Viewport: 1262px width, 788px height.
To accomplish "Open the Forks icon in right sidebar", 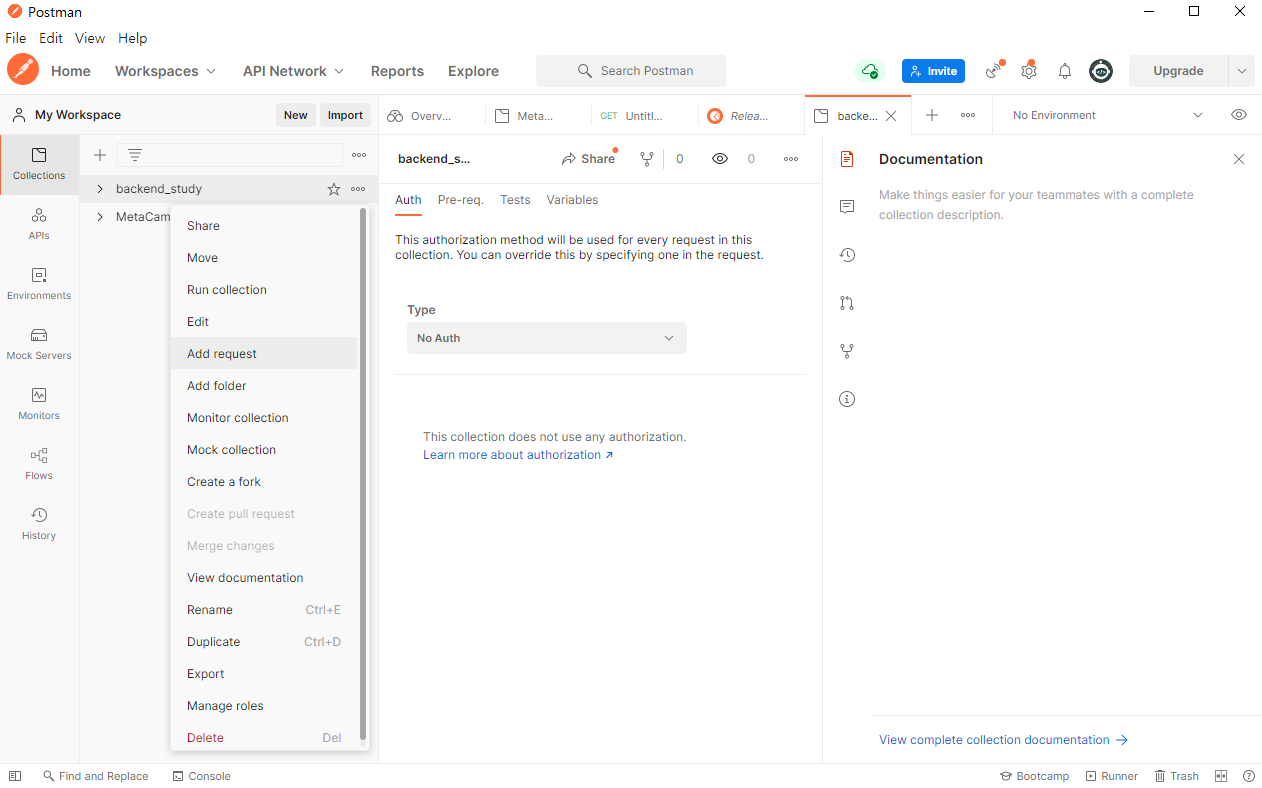I will point(847,351).
